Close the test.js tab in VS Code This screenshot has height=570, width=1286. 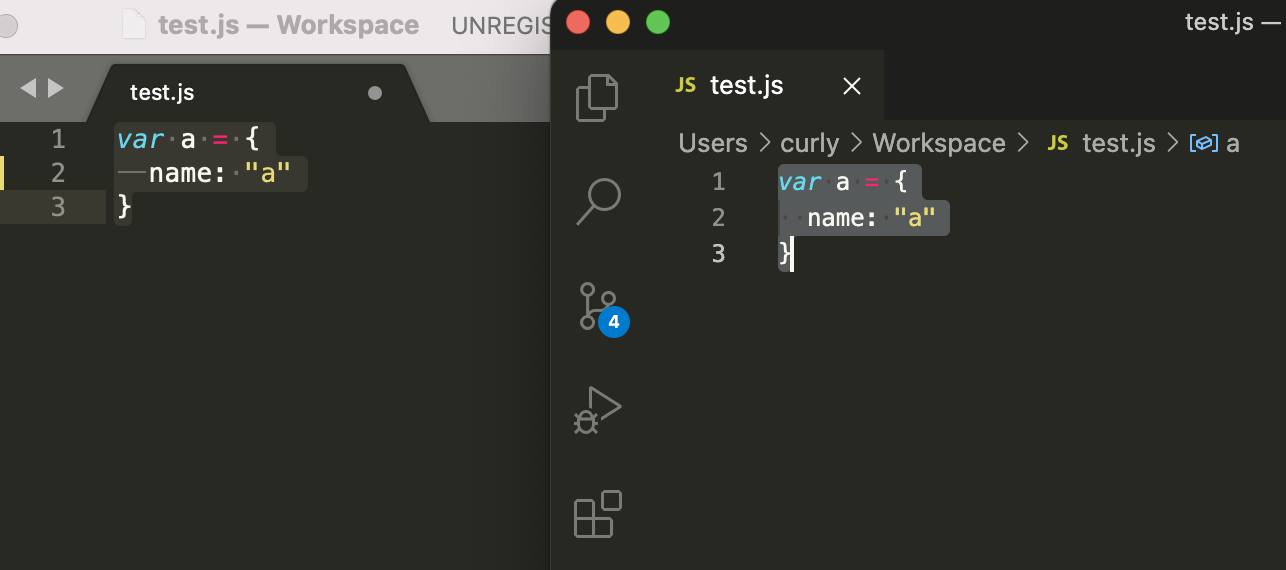click(852, 86)
